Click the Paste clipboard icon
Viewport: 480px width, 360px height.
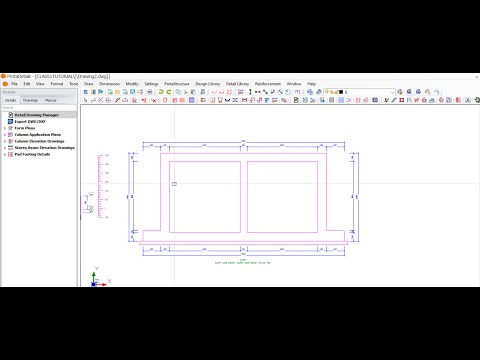[193, 92]
